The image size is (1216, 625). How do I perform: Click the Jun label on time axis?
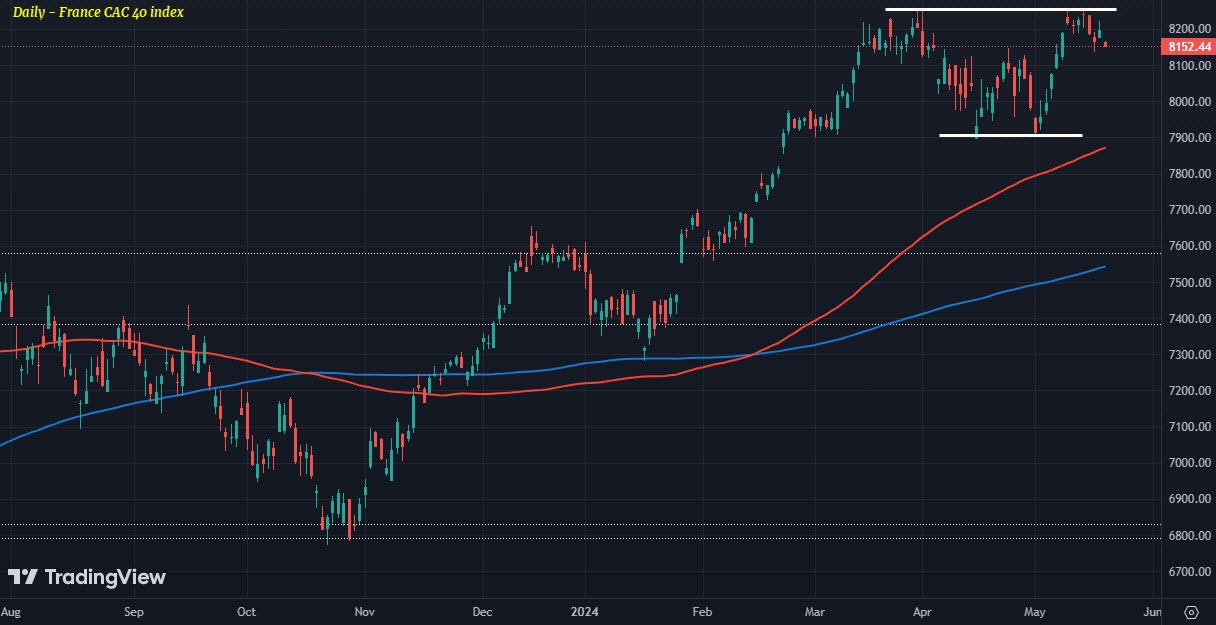pyautogui.click(x=1151, y=610)
